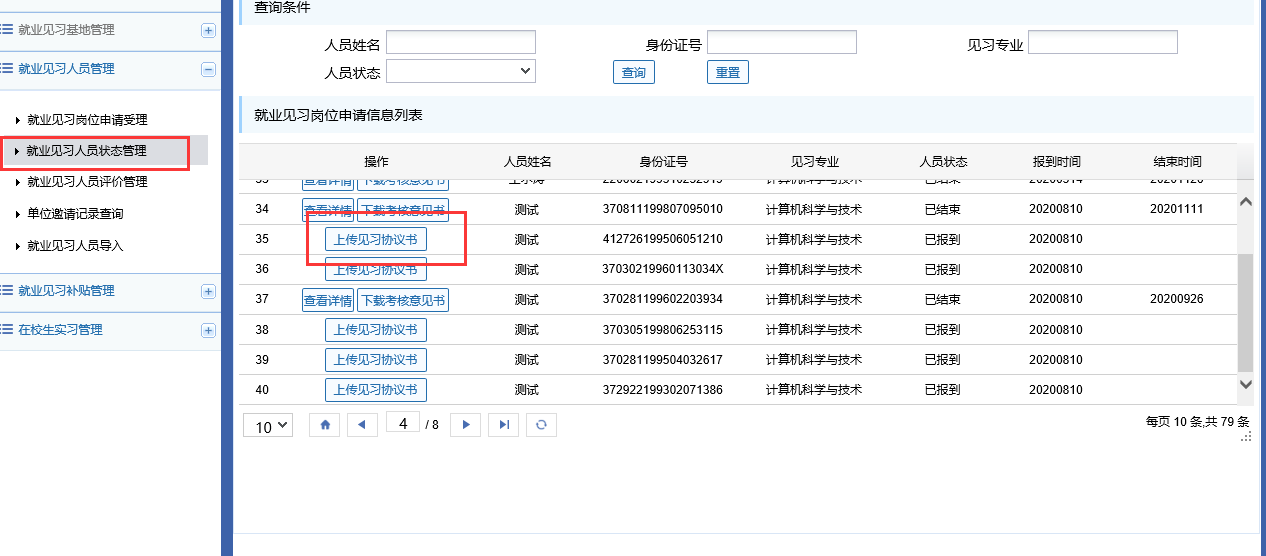Click ID number 37030219960113034X
1266x556 pixels.
[663, 270]
